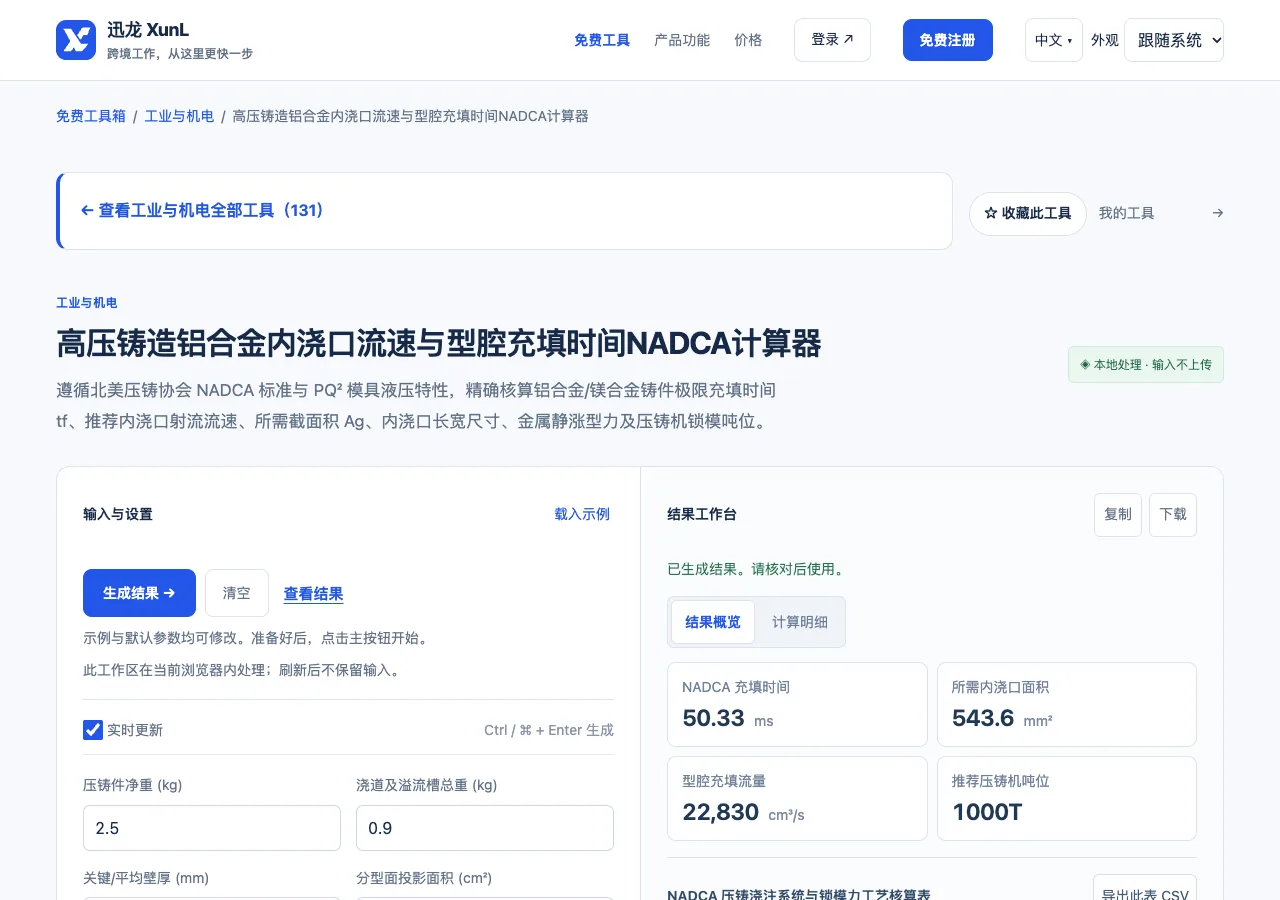The height and width of the screenshot is (900, 1280).
Task: Click the 型腔充填流量 value 22,830
Action: pyautogui.click(x=721, y=812)
